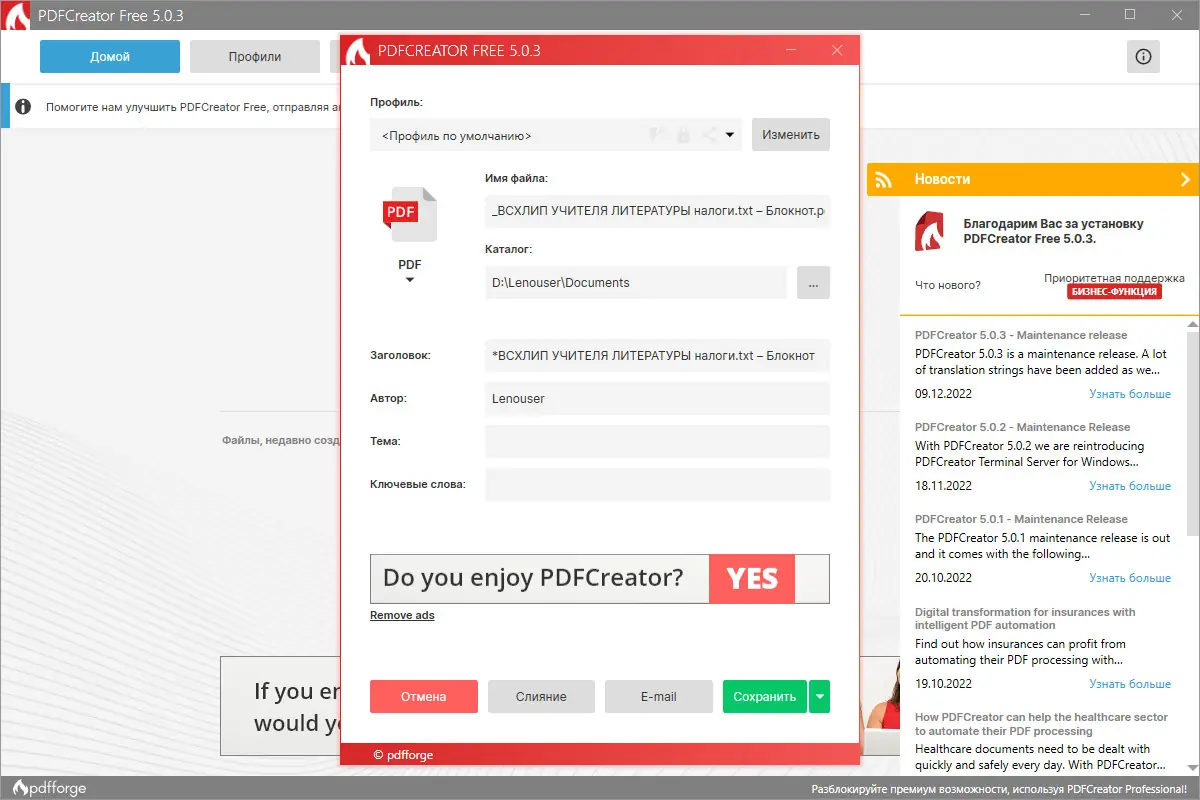The width and height of the screenshot is (1200, 800).
Task: Open the Сохранить split-button dropdown arrow
Action: tap(820, 697)
